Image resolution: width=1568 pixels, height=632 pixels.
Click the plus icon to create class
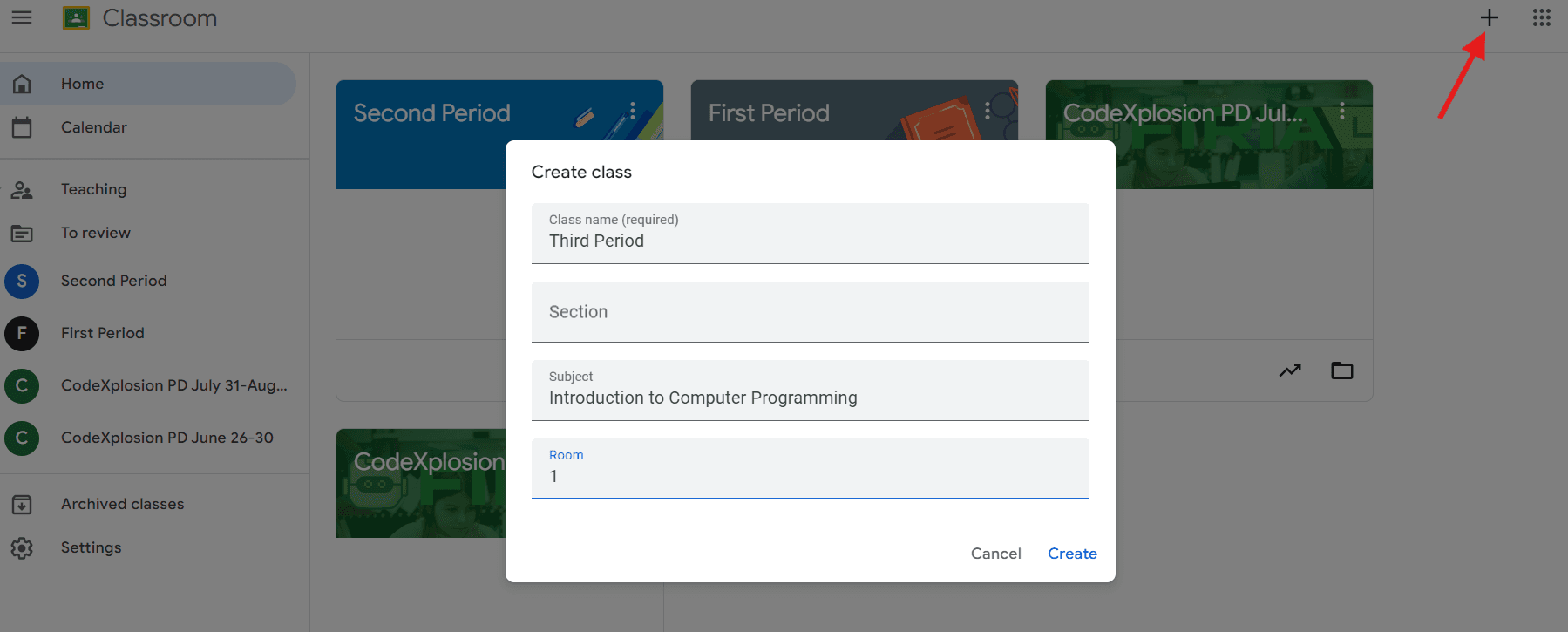click(x=1489, y=17)
